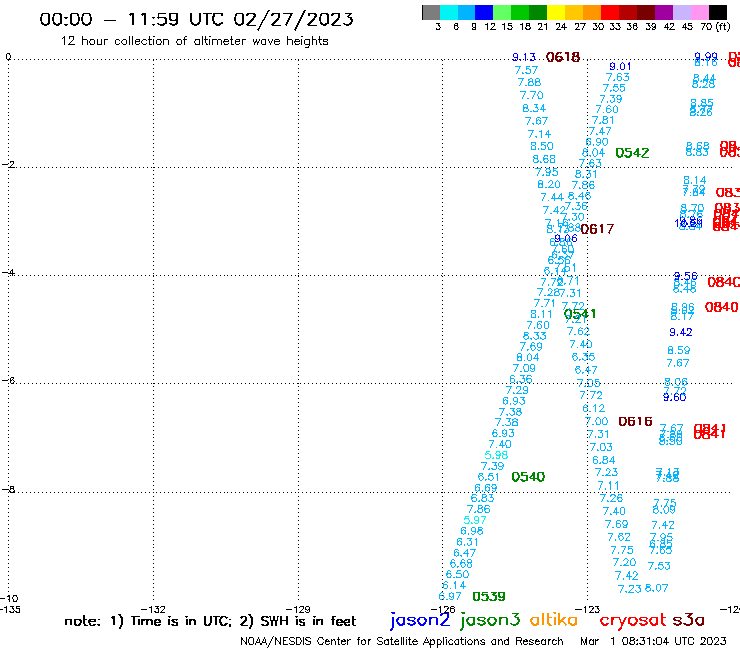The width and height of the screenshot is (740, 650).
Task: Click the 7.57 wave height value
Action: [526, 70]
